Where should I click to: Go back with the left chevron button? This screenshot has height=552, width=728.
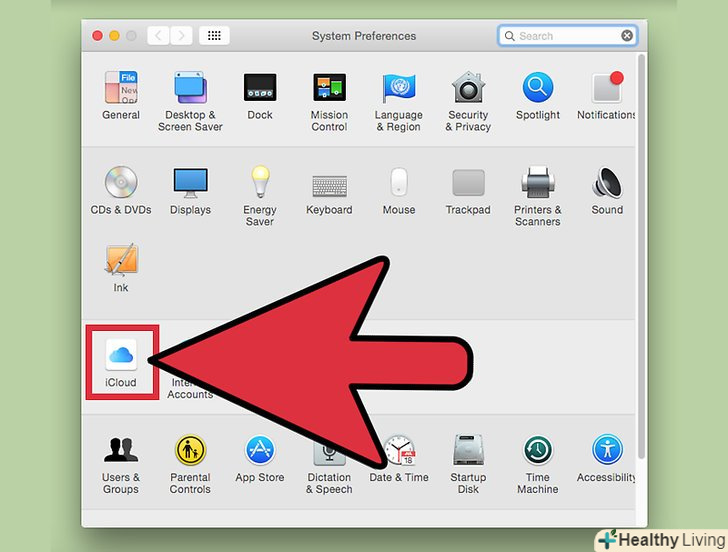click(x=158, y=36)
